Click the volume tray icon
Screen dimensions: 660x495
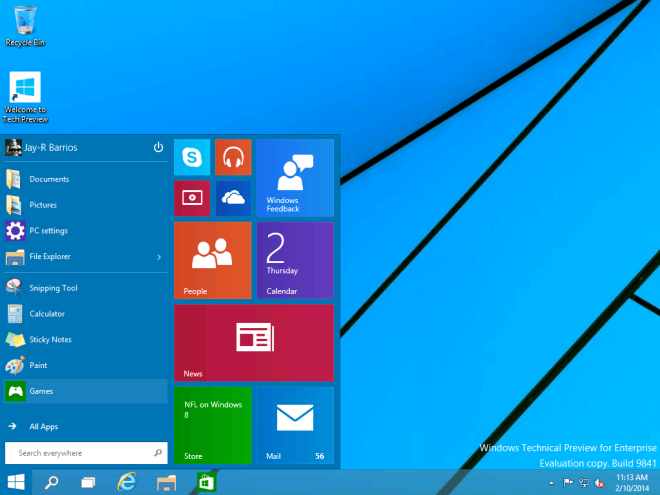click(x=599, y=483)
